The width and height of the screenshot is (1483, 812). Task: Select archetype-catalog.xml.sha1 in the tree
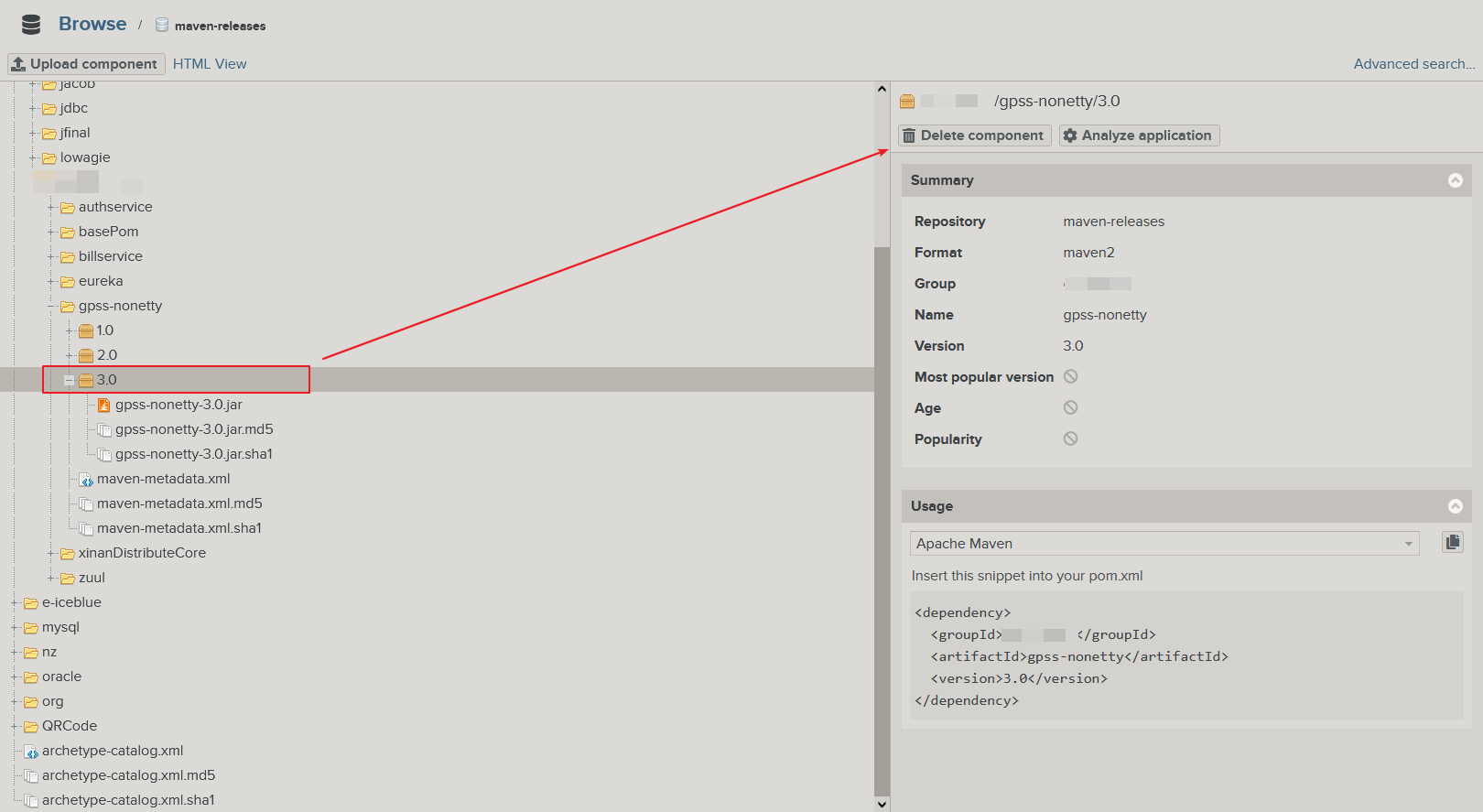[128, 800]
